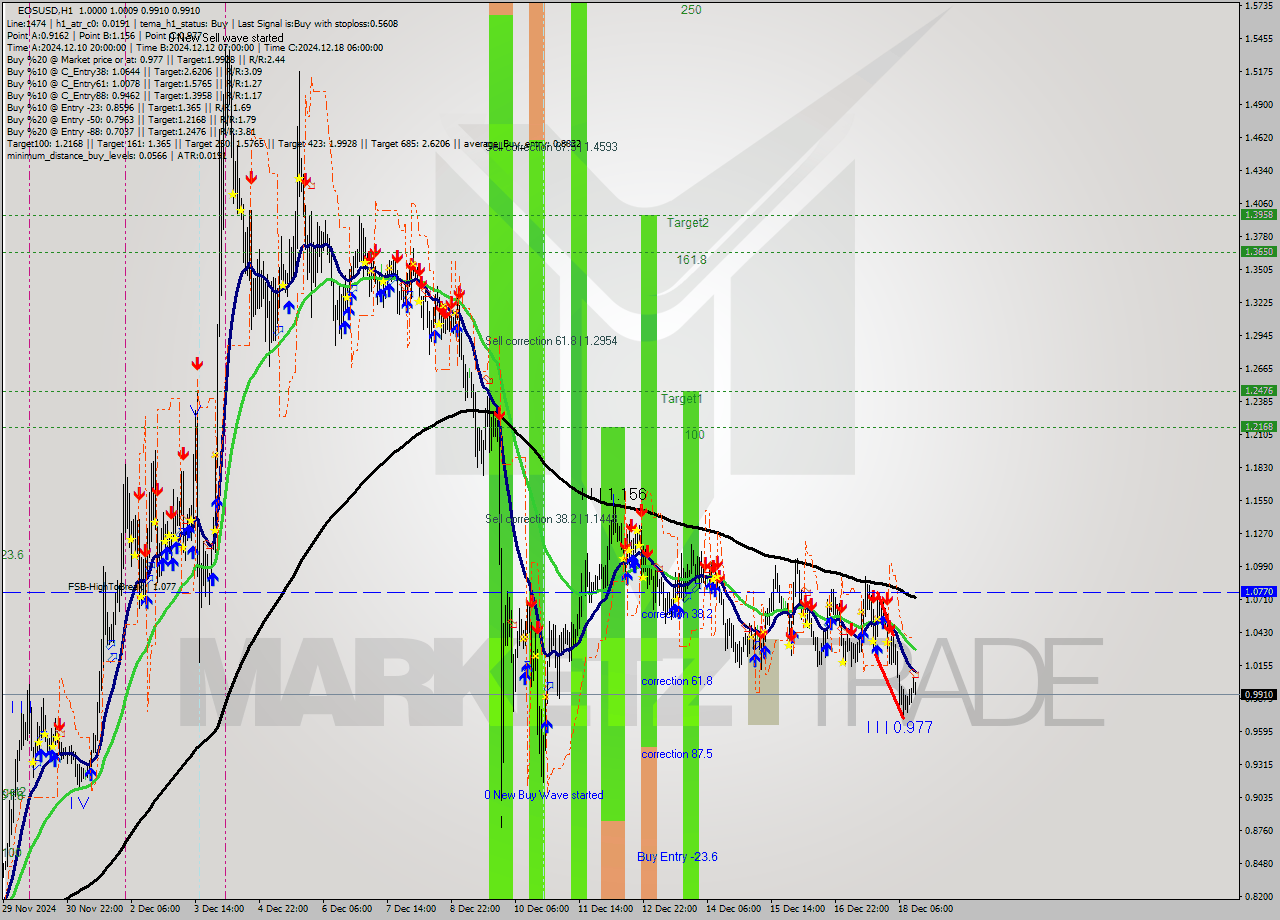Click the '8 Dec 22:00' time axis label
1280x920 pixels.
(474, 909)
